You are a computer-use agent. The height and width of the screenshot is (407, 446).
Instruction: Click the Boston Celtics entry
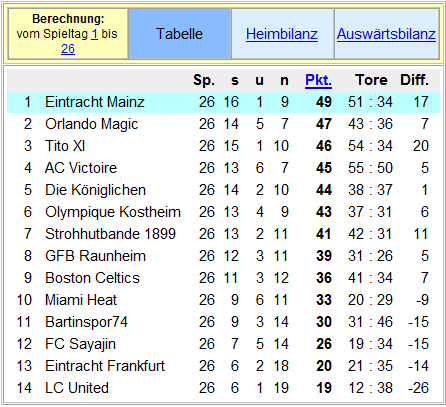coord(92,278)
